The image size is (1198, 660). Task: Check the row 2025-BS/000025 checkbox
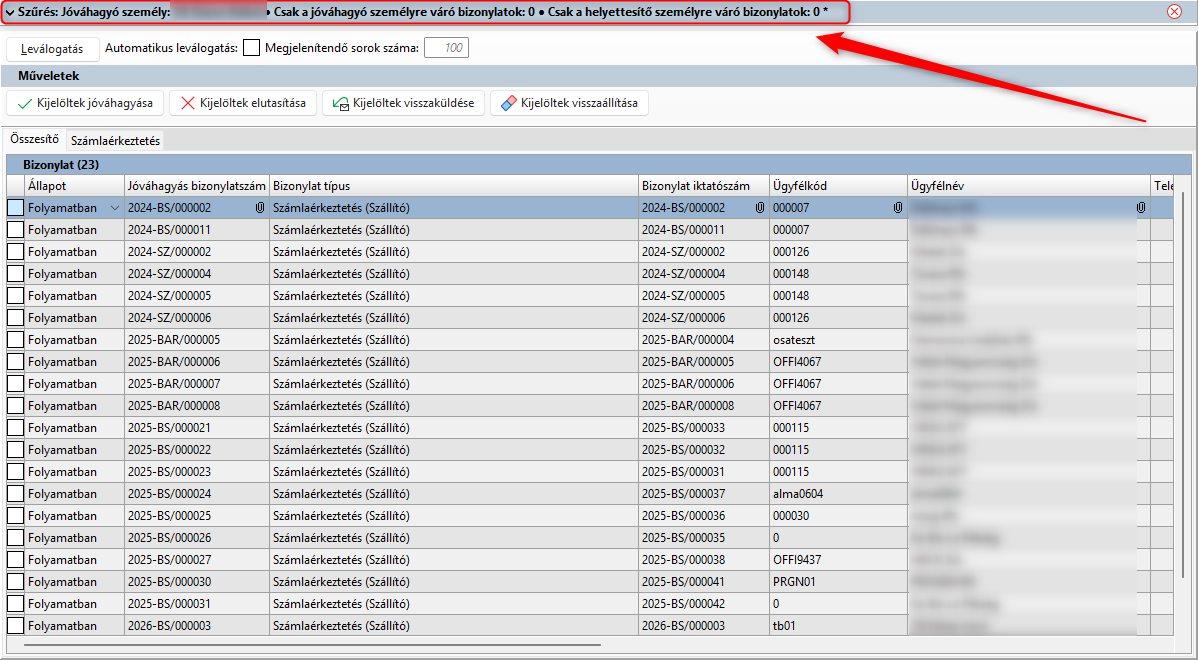pyautogui.click(x=15, y=515)
